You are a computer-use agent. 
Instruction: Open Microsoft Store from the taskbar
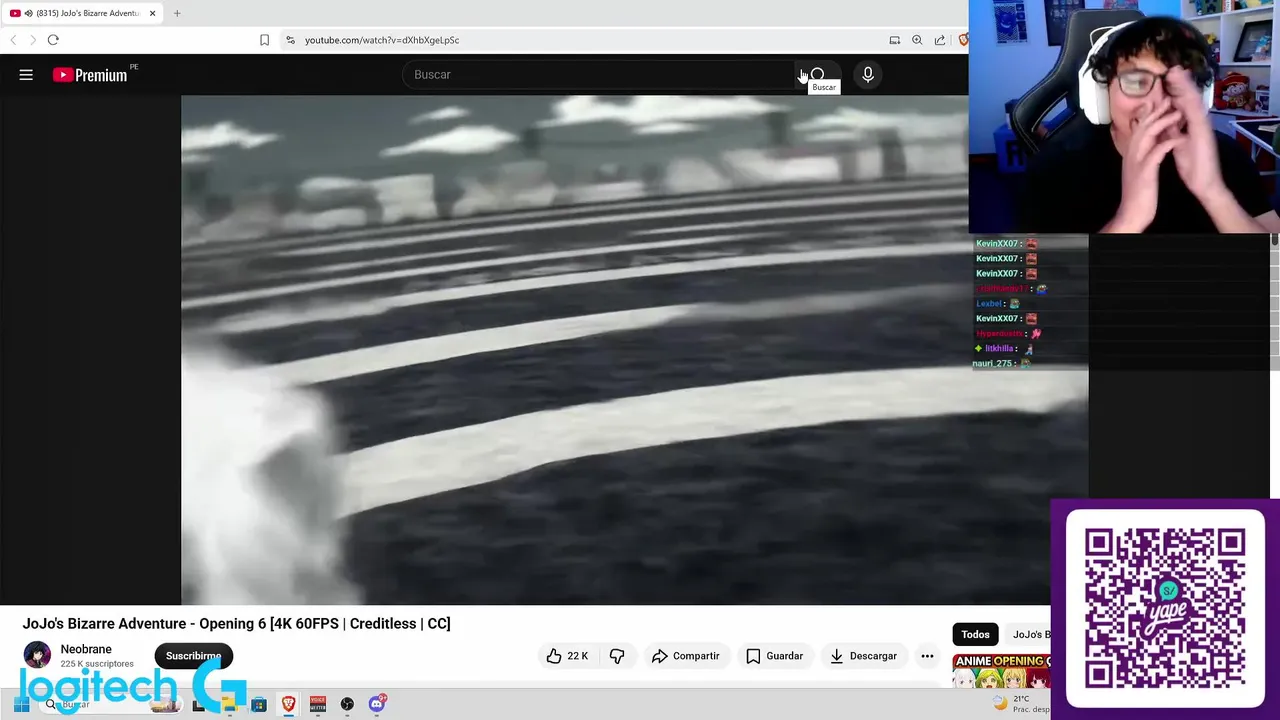[x=259, y=704]
